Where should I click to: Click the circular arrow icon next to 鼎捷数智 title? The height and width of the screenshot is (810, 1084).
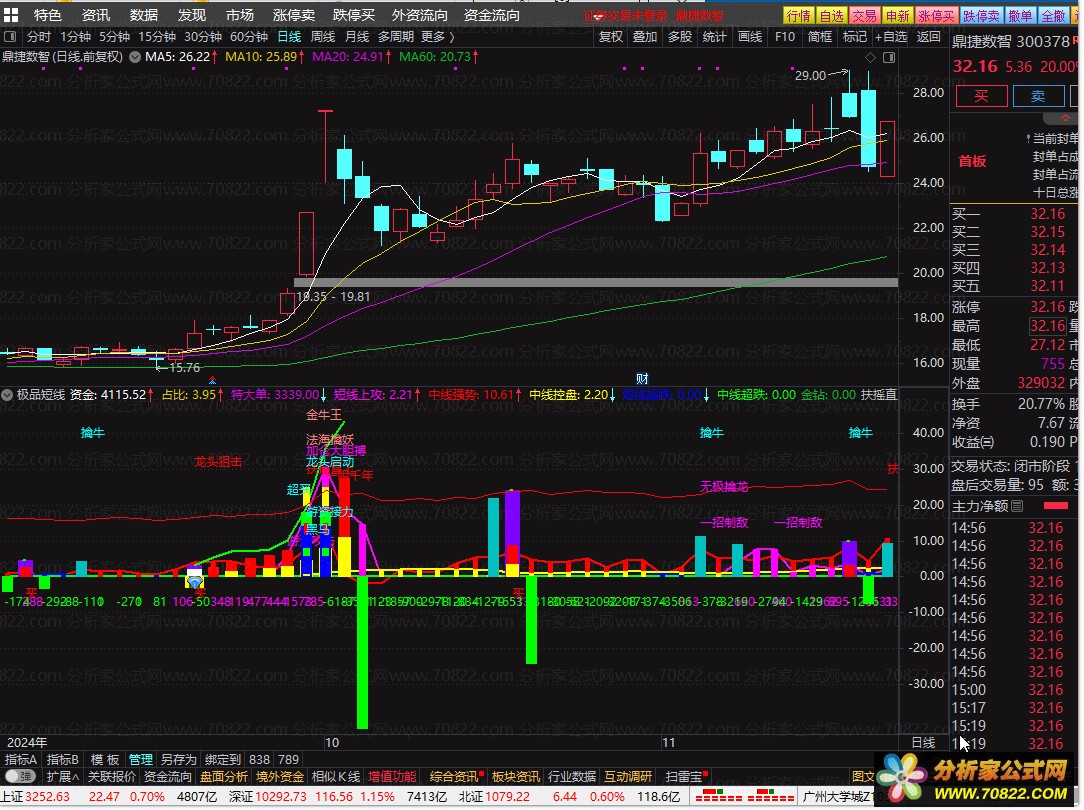tap(135, 57)
